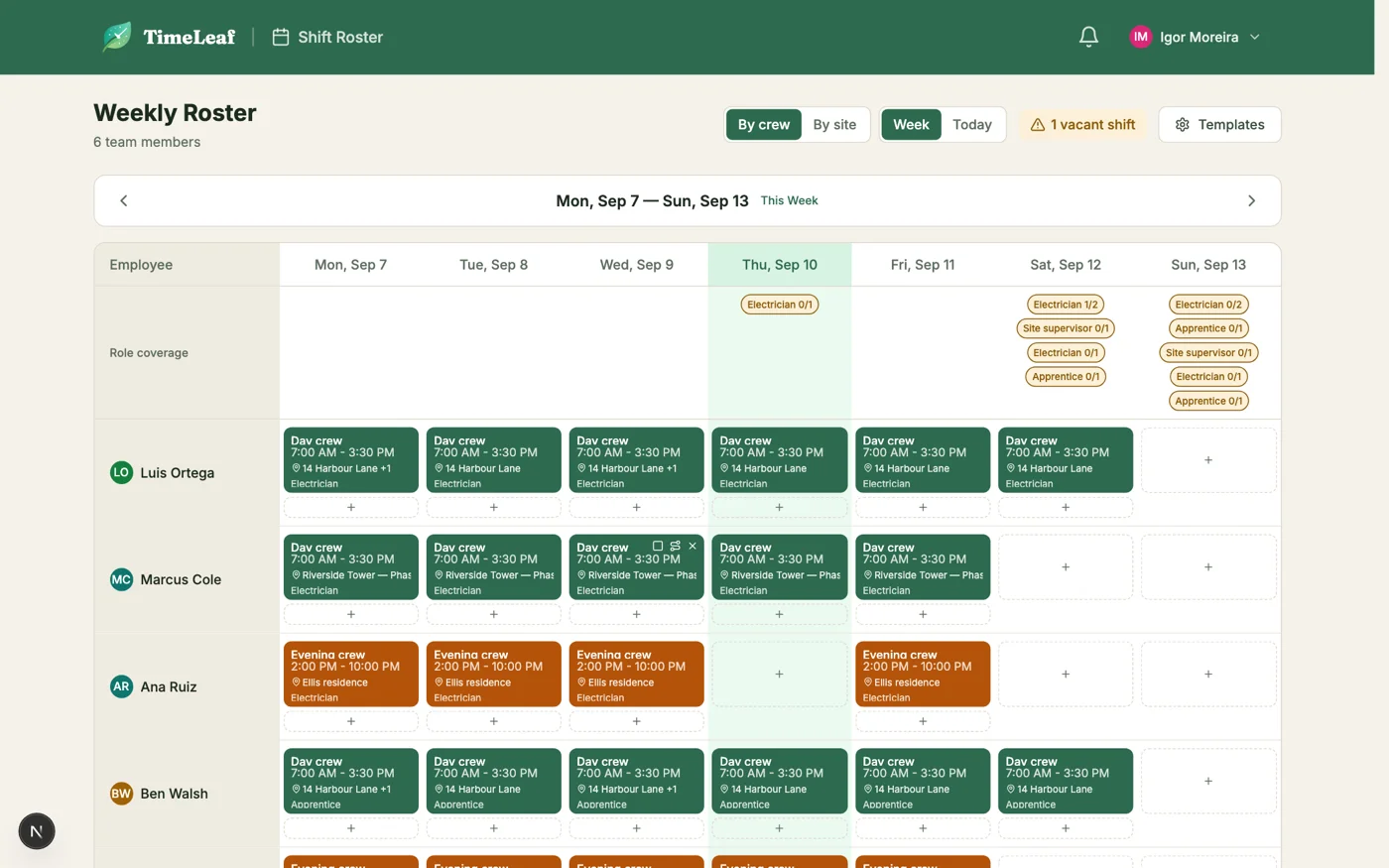Open Ana Ruiz's Tuesday Evening crew shift

tap(494, 674)
